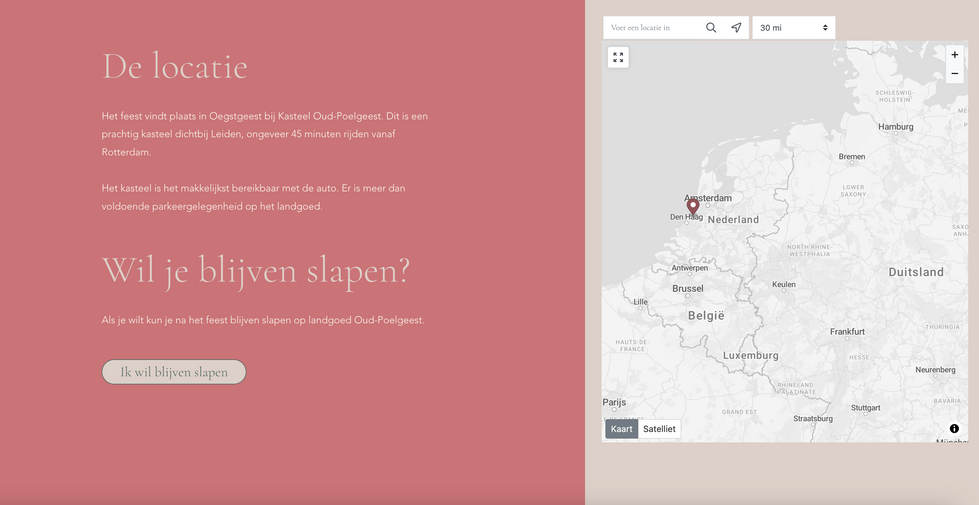Click Stuttgart label on the map
Image resolution: width=979 pixels, height=505 pixels.
[x=865, y=408]
